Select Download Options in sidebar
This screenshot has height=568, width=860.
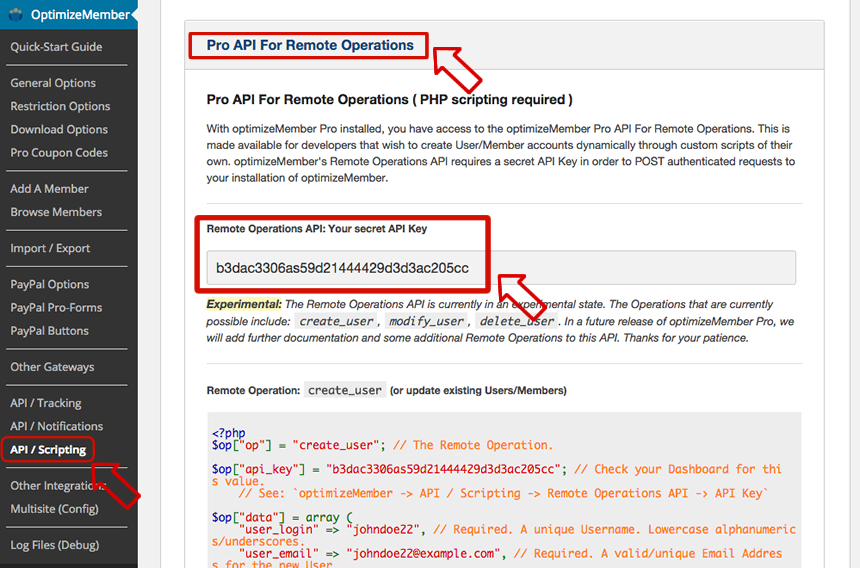pos(59,129)
